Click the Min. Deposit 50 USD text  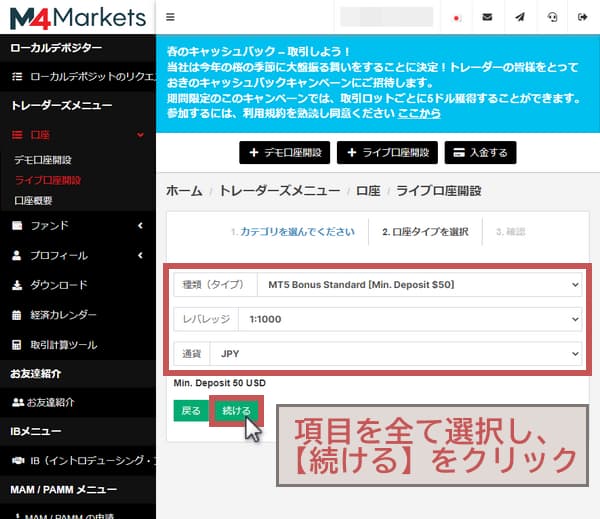coord(220,383)
